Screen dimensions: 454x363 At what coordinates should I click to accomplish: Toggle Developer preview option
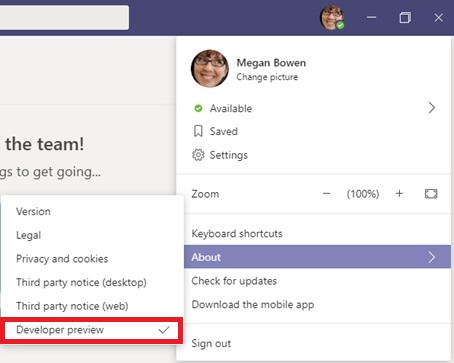[x=92, y=330]
